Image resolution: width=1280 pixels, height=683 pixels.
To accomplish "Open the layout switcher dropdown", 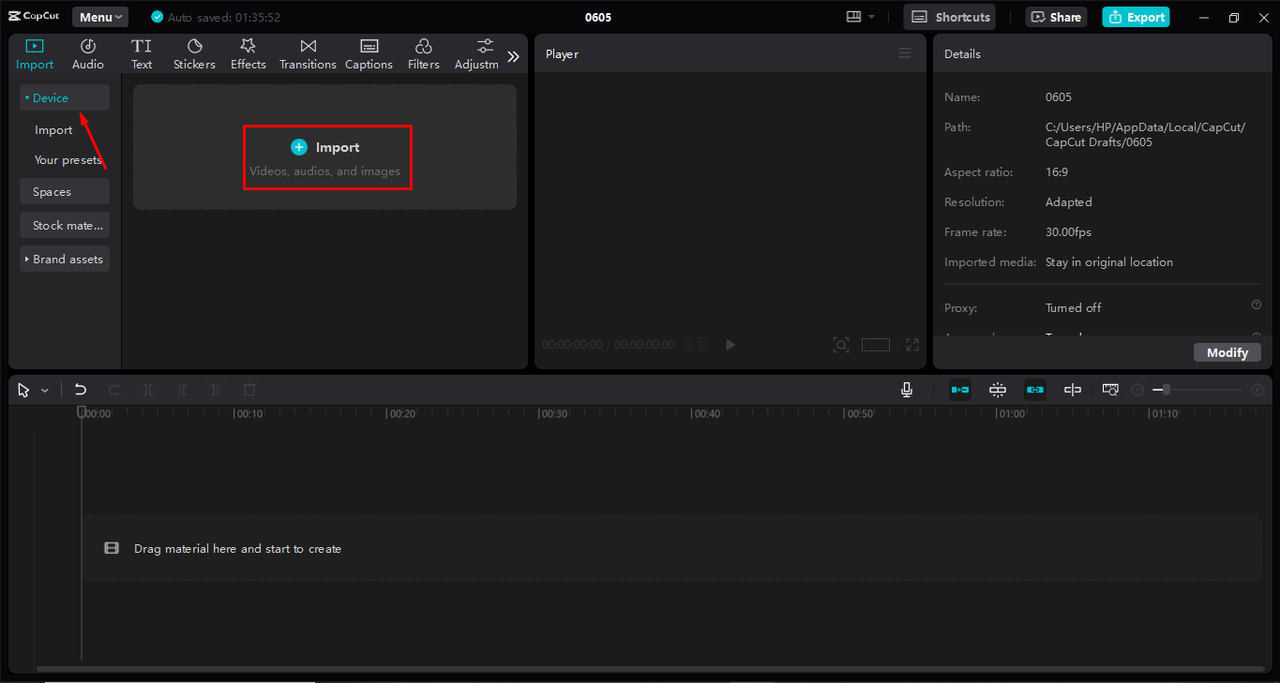I will (860, 17).
